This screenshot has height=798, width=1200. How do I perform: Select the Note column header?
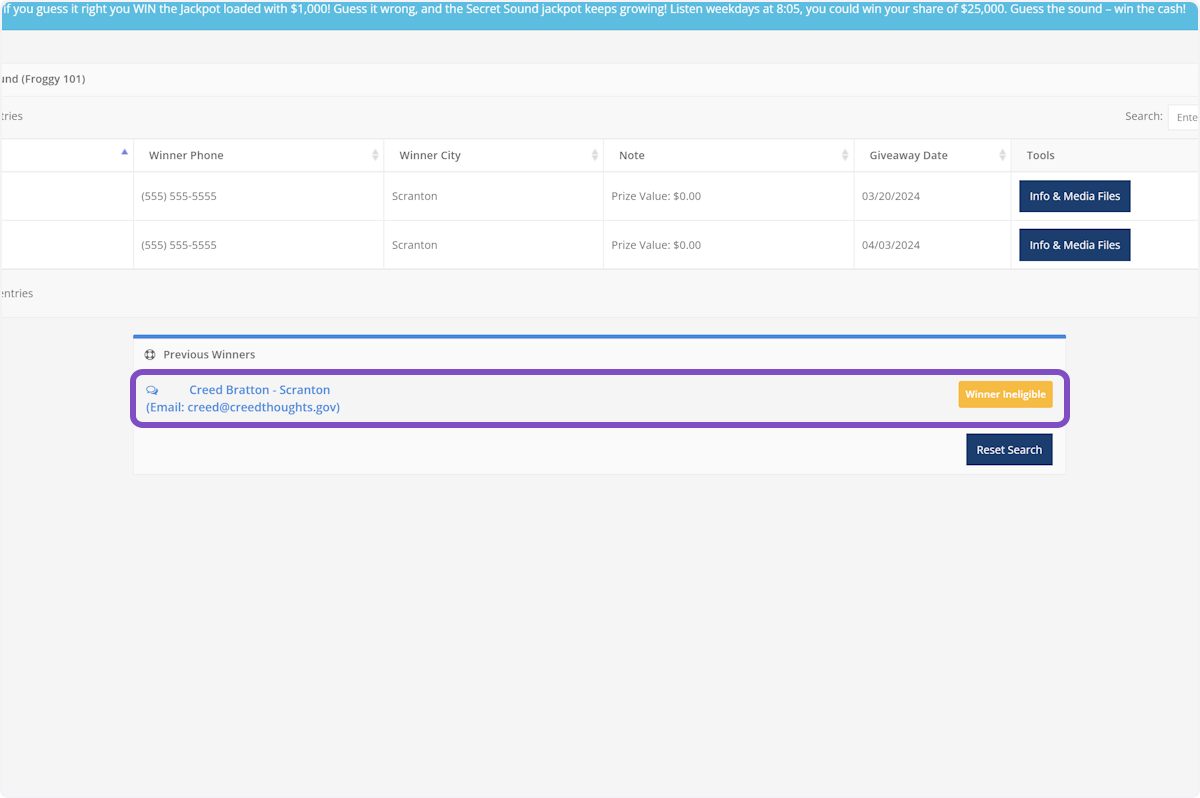(x=631, y=155)
